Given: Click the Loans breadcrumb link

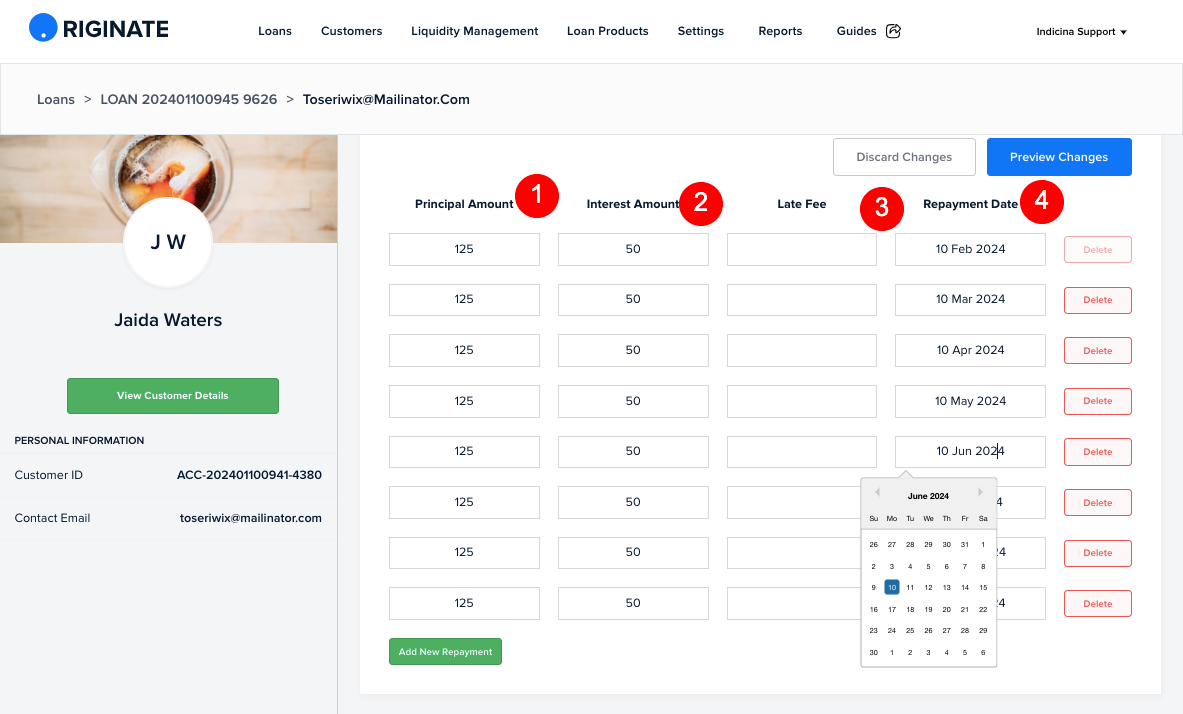Looking at the screenshot, I should [x=56, y=99].
